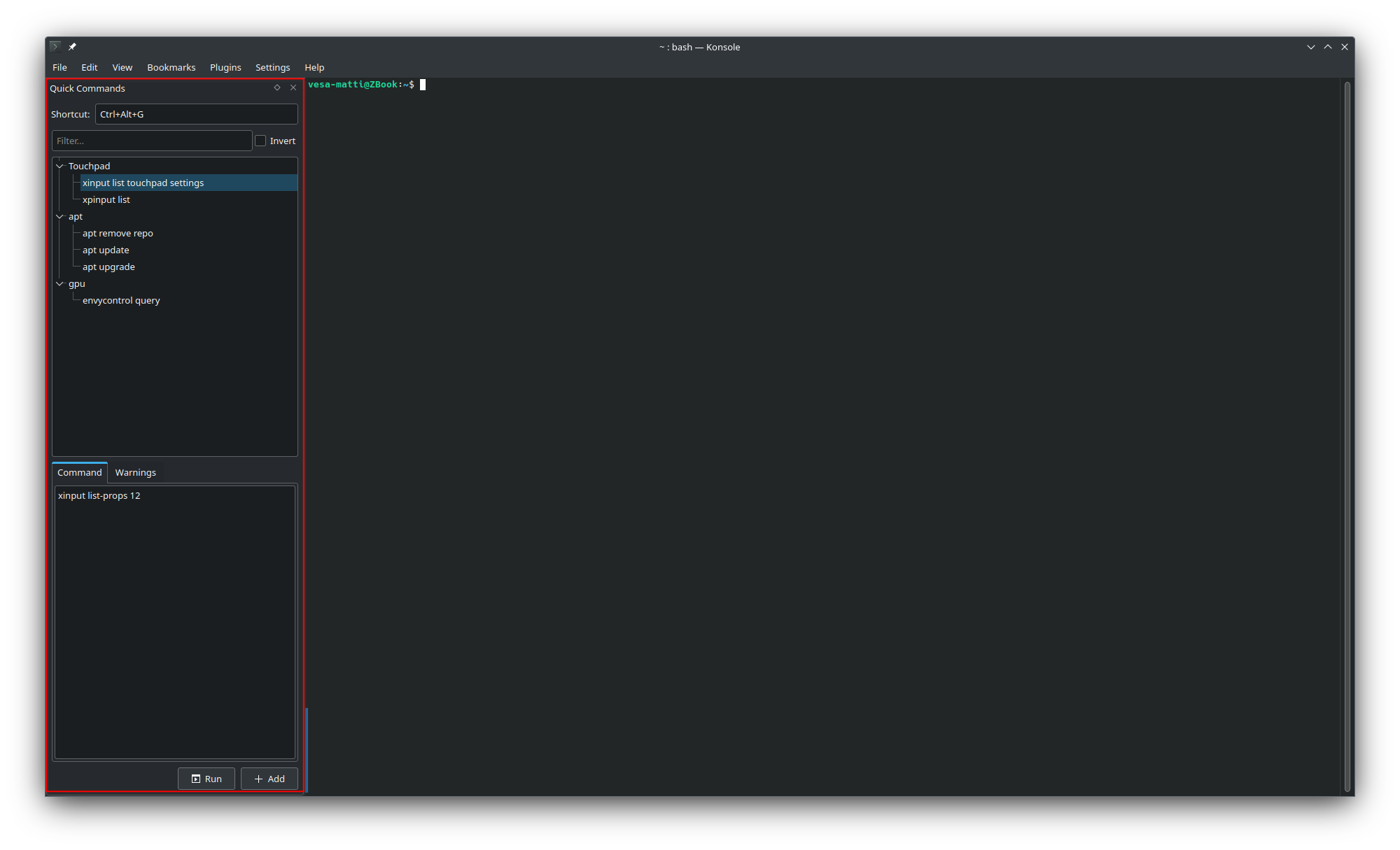Image resolution: width=1400 pixels, height=850 pixels.
Task: Collapse the gpu group
Action: click(x=60, y=283)
